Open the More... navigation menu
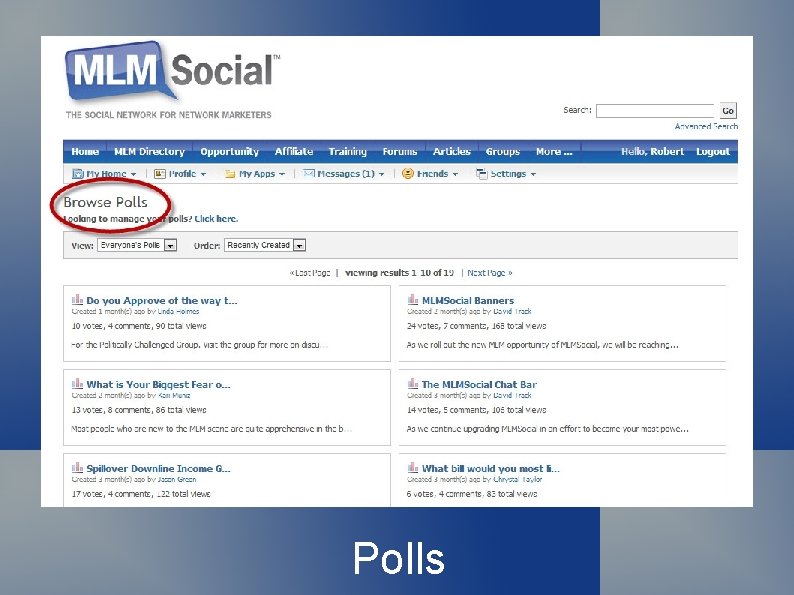794x595 pixels. (554, 151)
